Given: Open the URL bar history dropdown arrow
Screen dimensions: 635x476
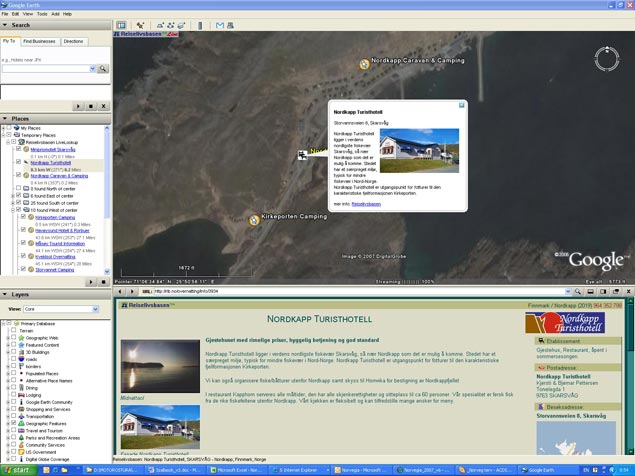Looking at the screenshot, I should click(x=568, y=291).
